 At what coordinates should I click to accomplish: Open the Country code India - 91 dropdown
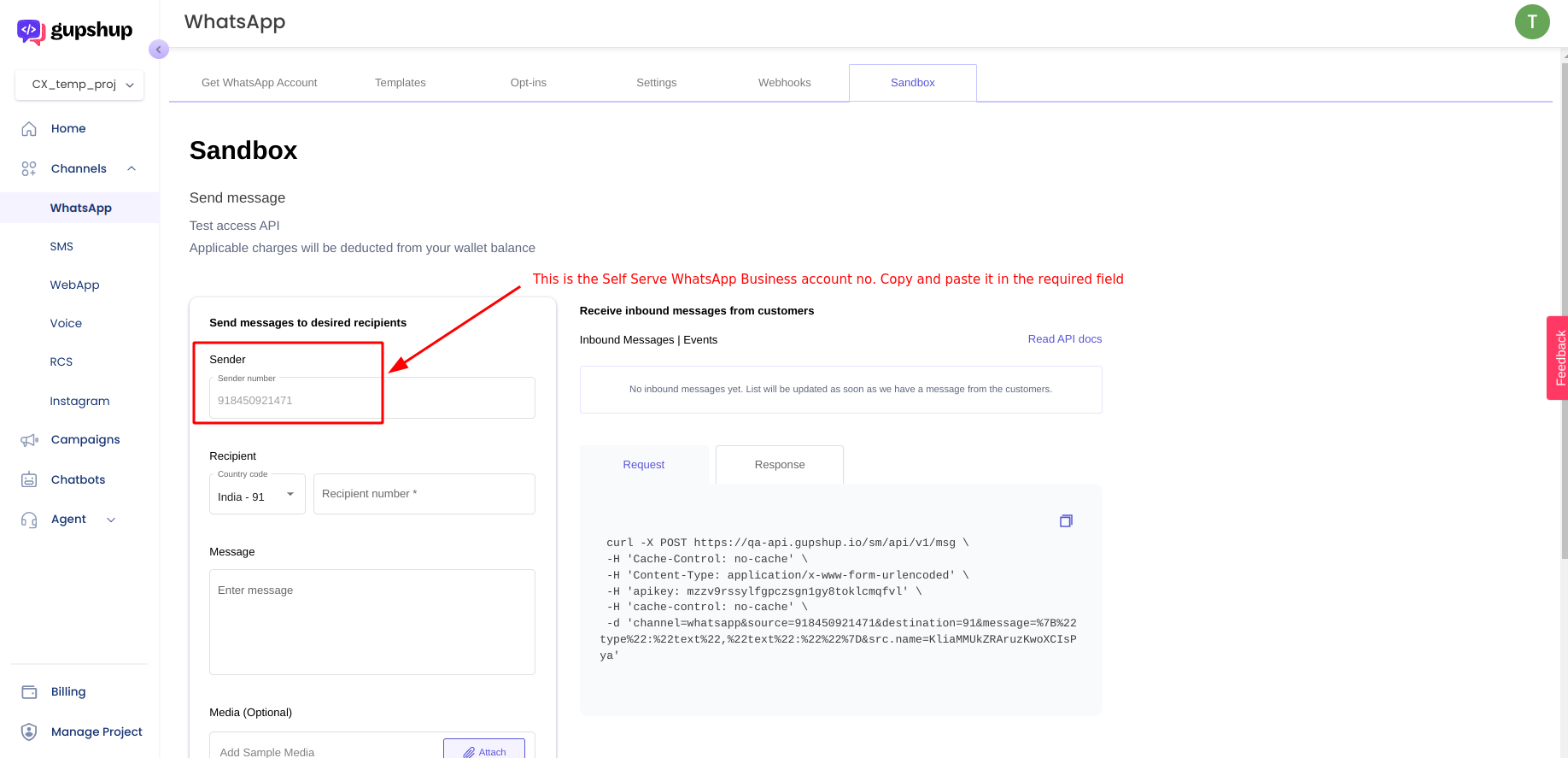click(257, 494)
